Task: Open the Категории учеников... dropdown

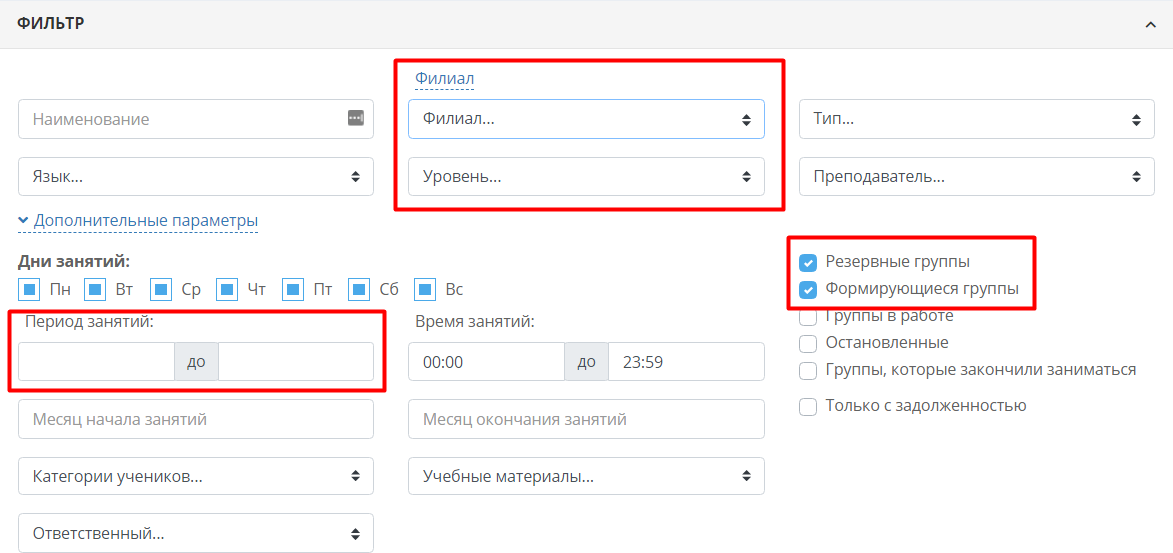Action: point(196,476)
